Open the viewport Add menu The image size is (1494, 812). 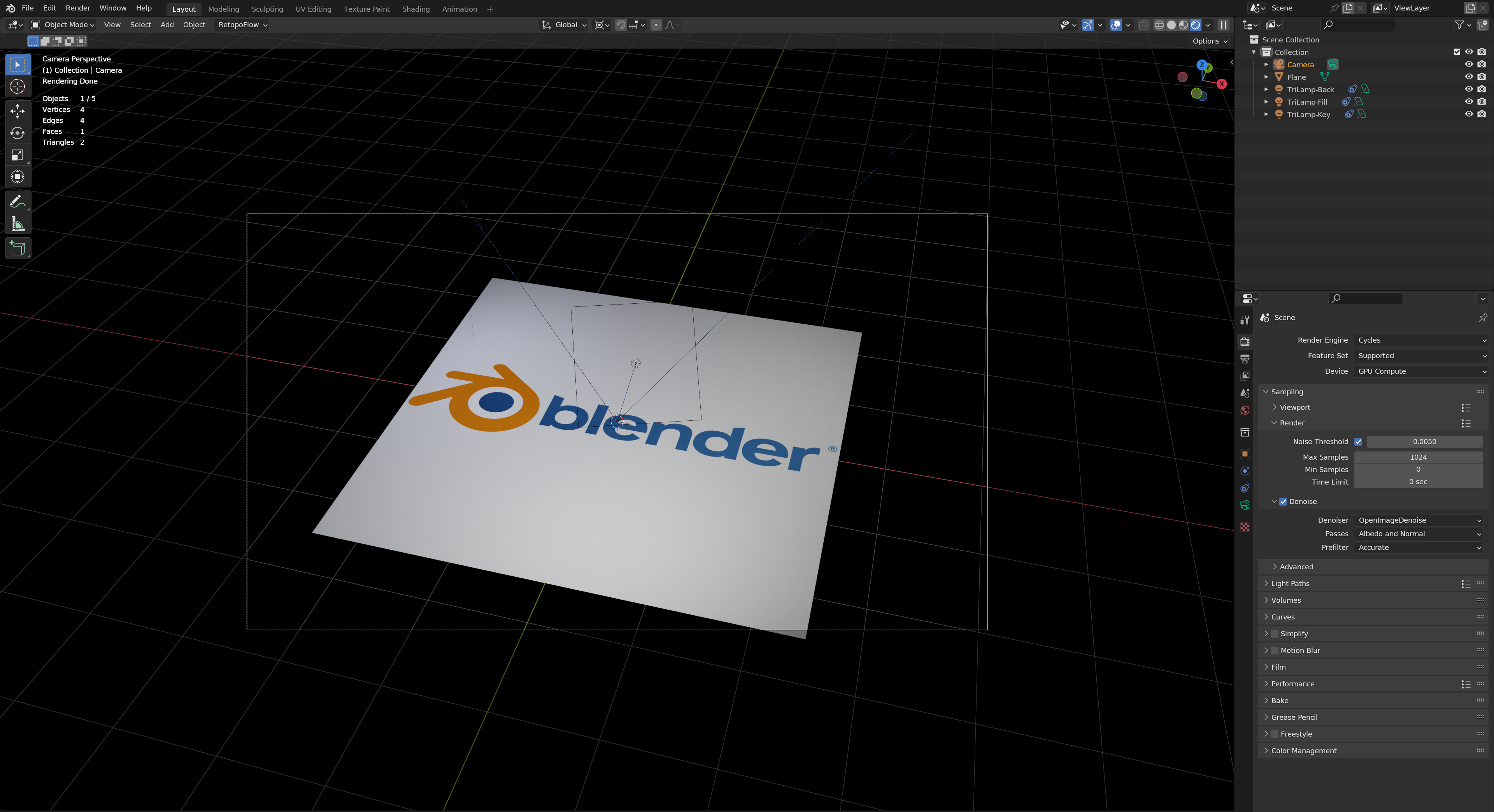pyautogui.click(x=167, y=25)
